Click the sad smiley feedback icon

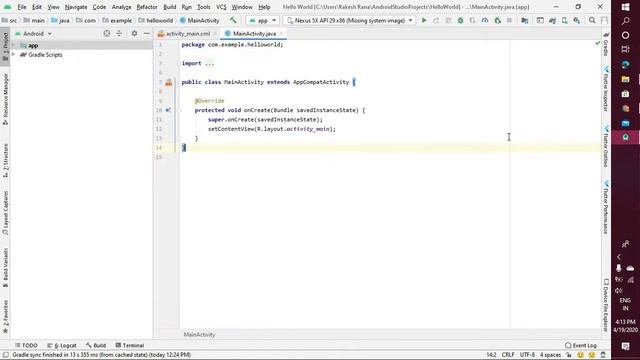(592, 355)
